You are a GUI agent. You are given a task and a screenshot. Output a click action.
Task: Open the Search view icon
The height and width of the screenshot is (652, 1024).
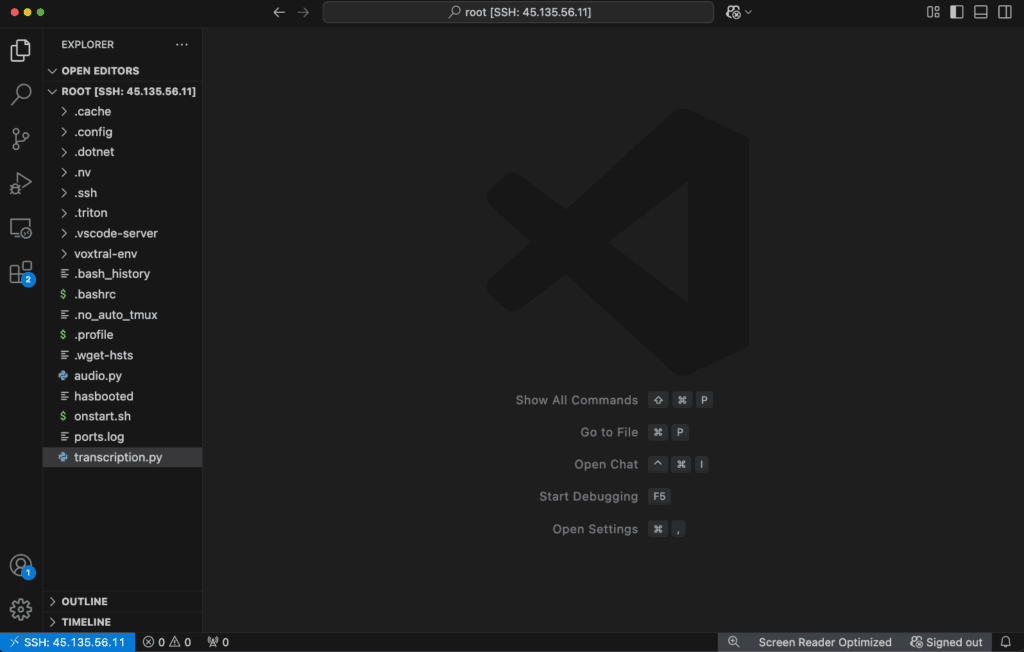[x=20, y=94]
